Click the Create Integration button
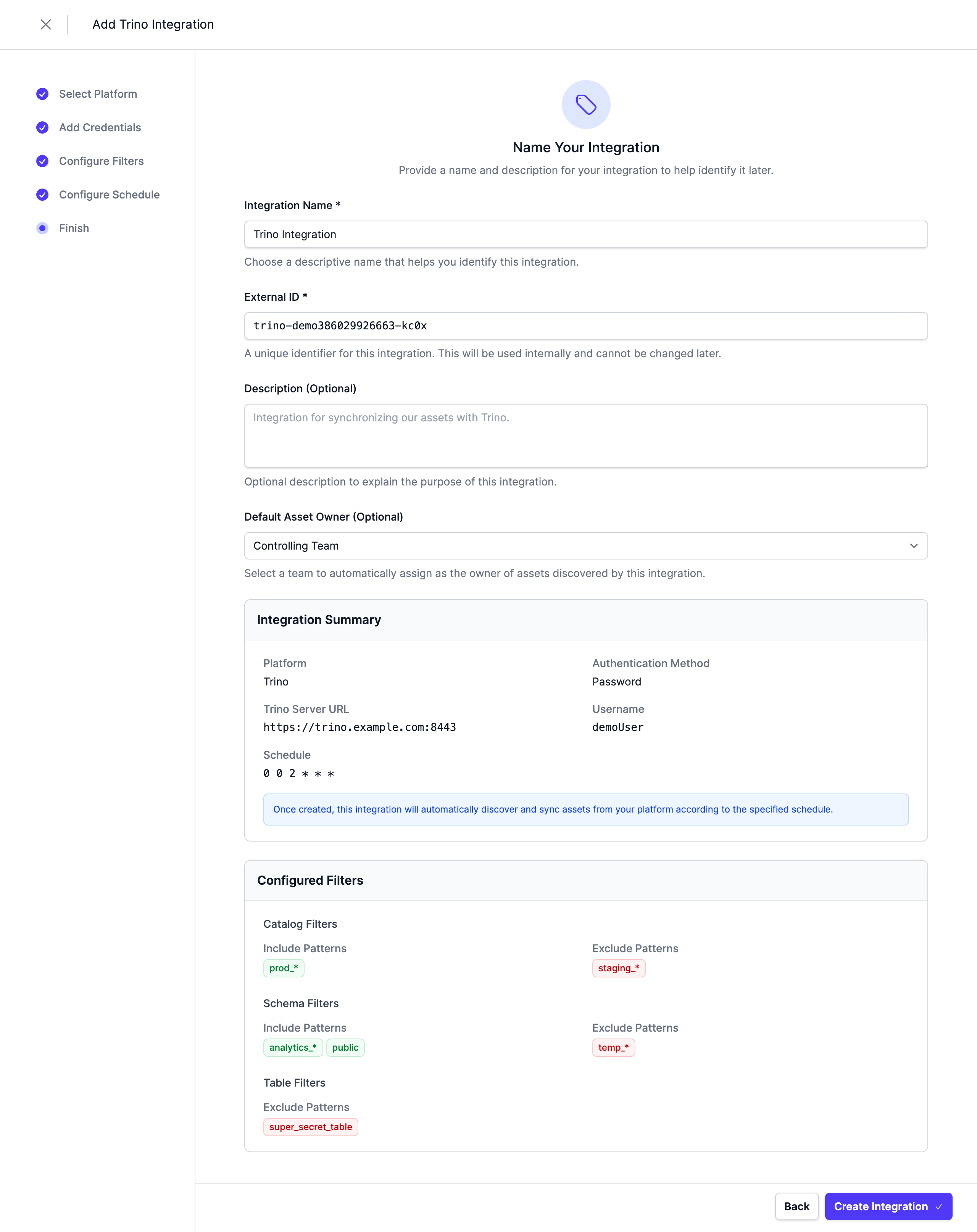977x1232 pixels. (888, 1206)
